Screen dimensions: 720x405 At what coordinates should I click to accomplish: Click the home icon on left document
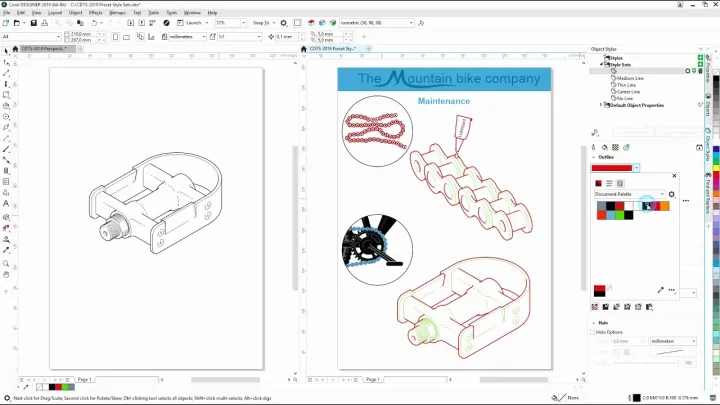tap(15, 49)
